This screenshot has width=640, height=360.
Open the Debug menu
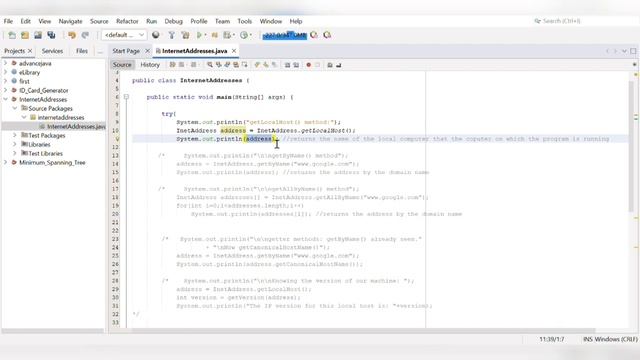pos(173,21)
